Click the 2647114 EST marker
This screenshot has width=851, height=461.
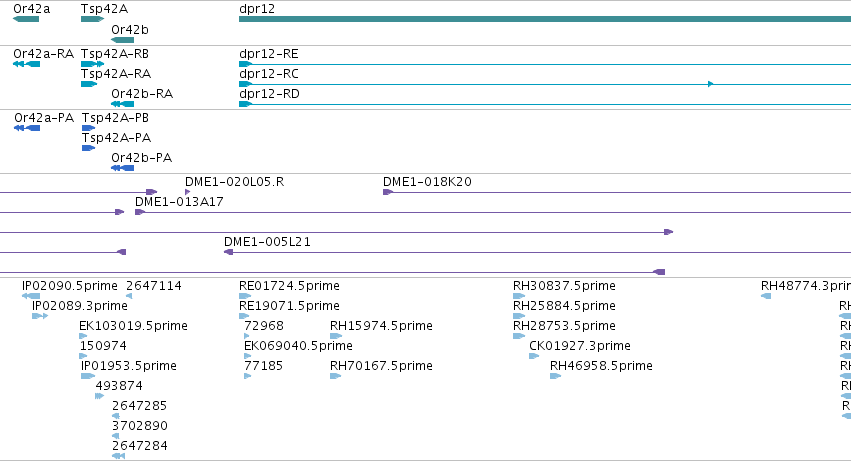click(129, 296)
